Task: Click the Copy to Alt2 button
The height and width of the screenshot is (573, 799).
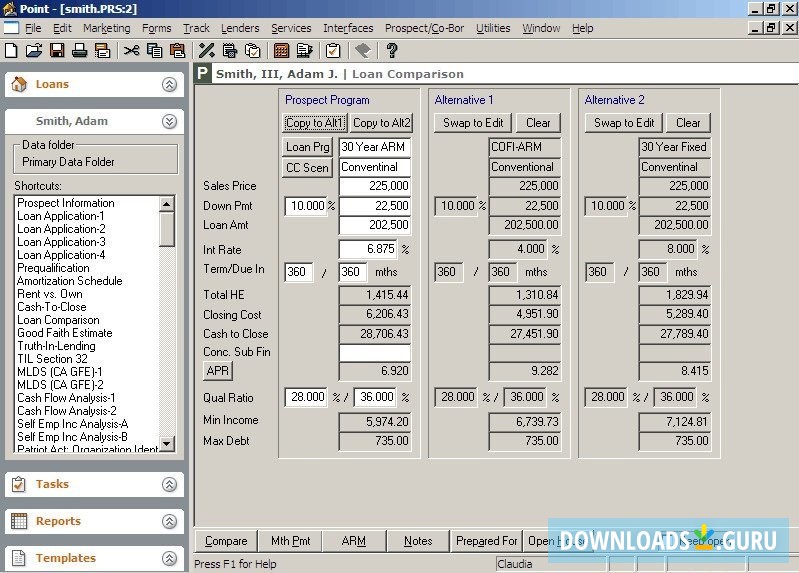Action: tap(382, 123)
